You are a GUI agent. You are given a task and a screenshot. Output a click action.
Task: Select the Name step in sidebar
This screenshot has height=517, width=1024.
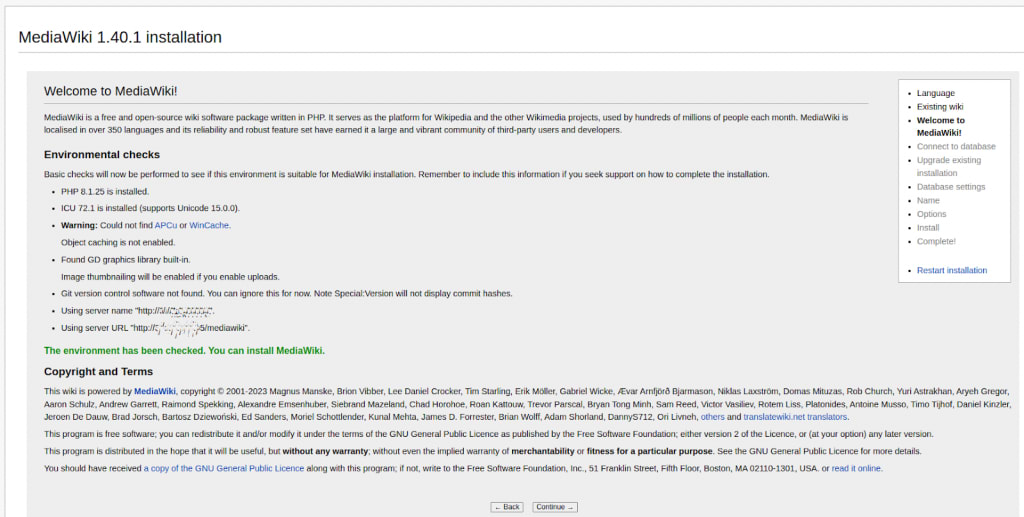[928, 201]
